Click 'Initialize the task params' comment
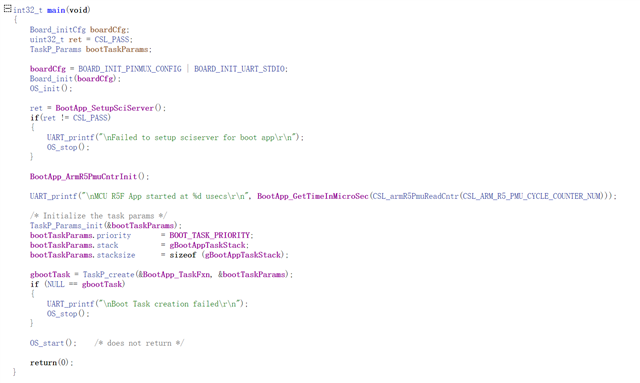The image size is (640, 383). click(98, 216)
